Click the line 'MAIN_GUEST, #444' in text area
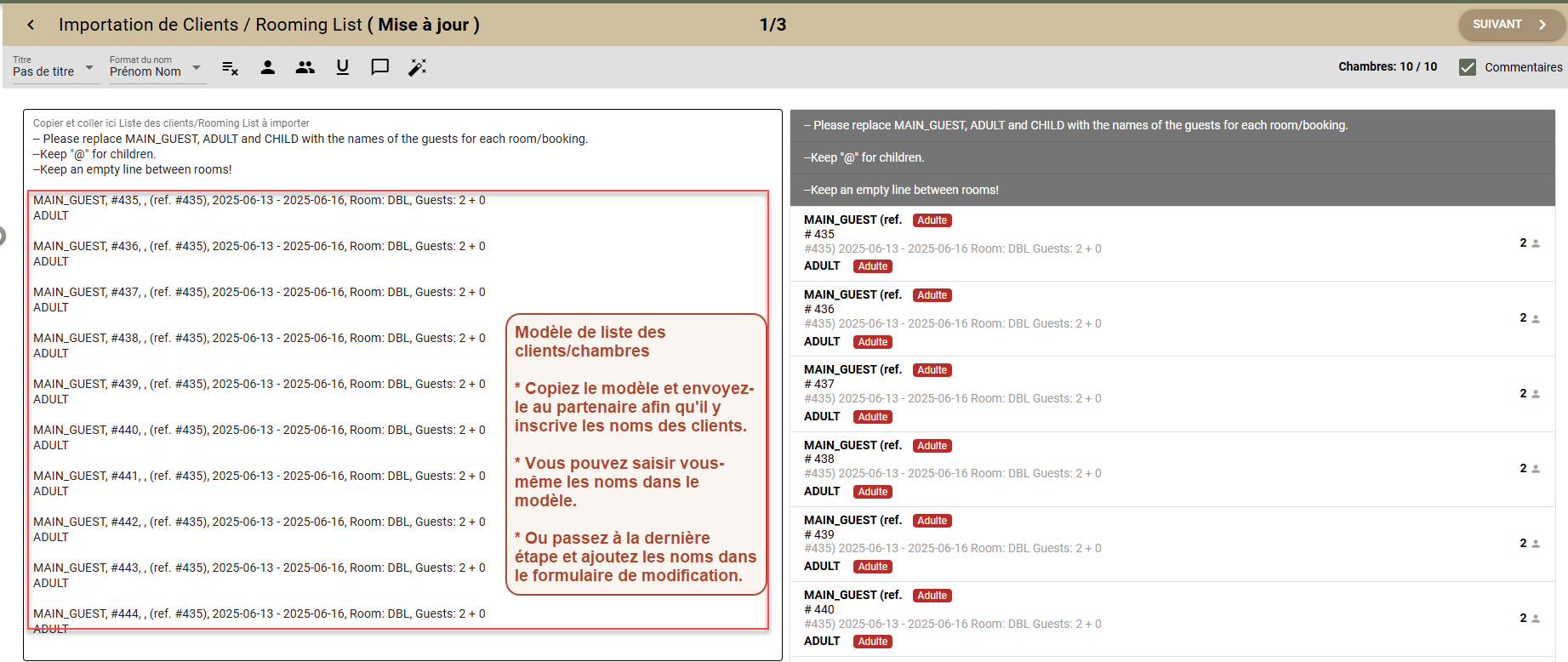Image resolution: width=1568 pixels, height=662 pixels. [259, 614]
